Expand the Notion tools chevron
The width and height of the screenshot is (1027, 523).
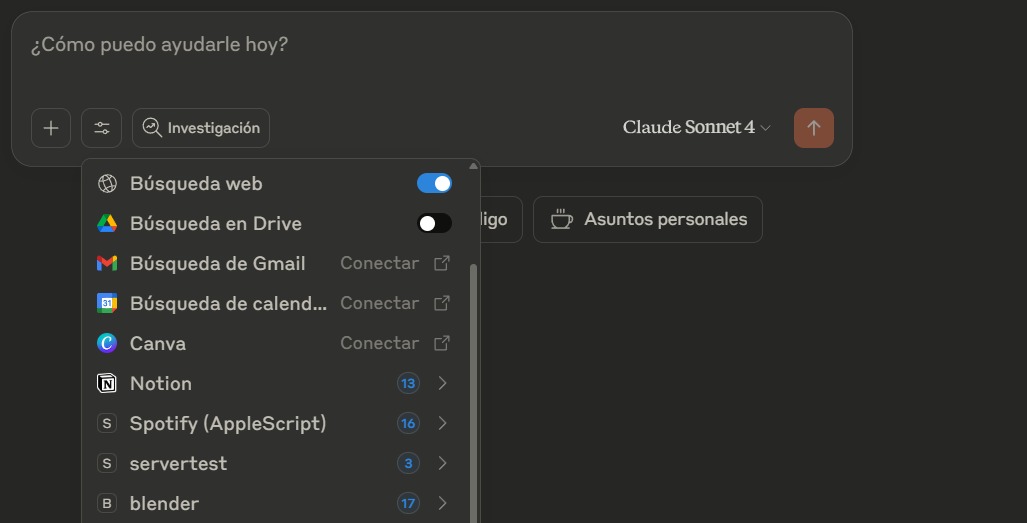pyautogui.click(x=443, y=384)
